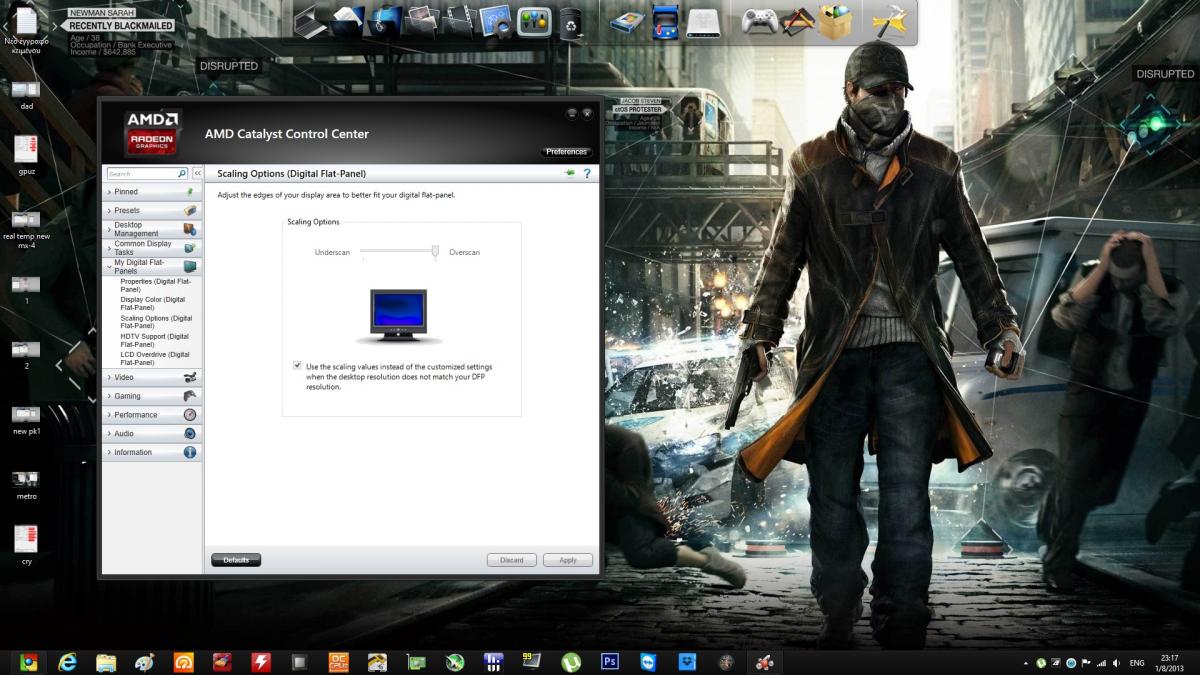This screenshot has width=1200, height=675.
Task: Click the Audio speaker category icon
Action: [x=190, y=433]
